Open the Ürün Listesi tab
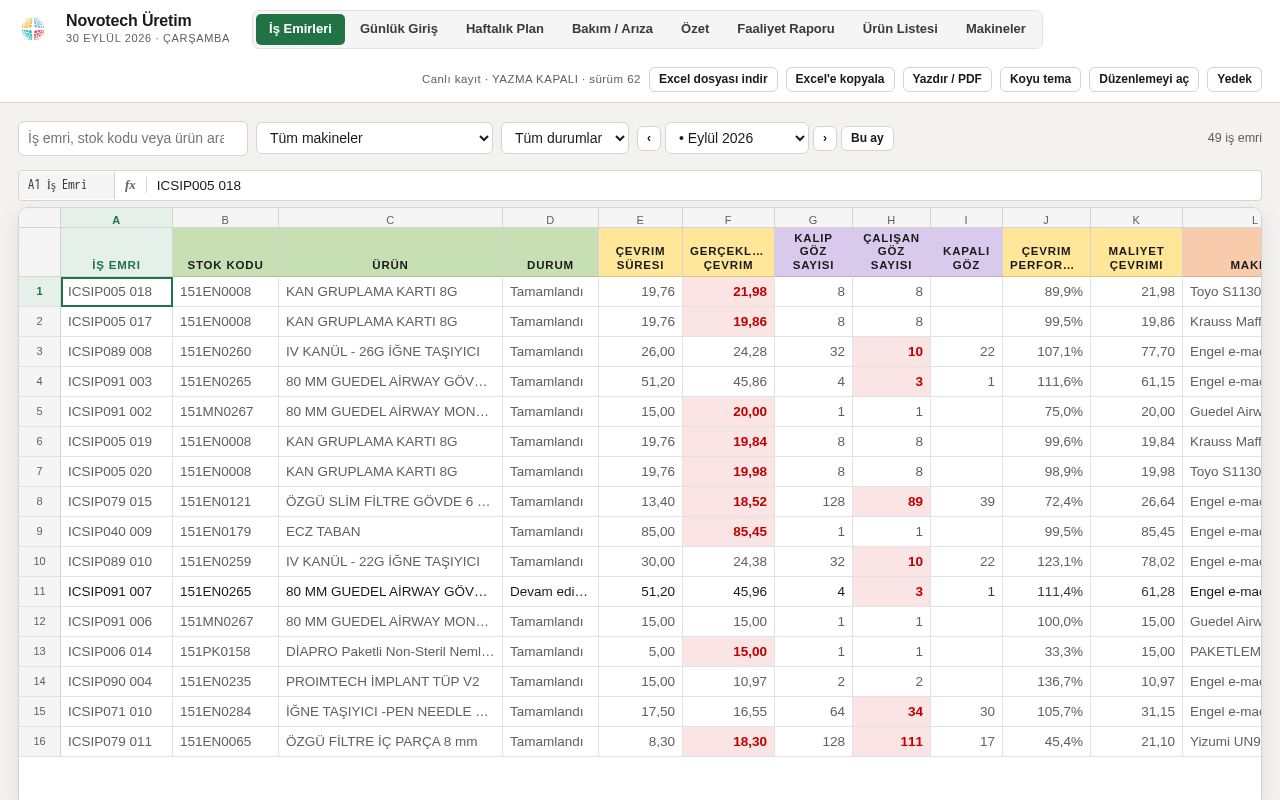This screenshot has height=800, width=1280. click(900, 29)
